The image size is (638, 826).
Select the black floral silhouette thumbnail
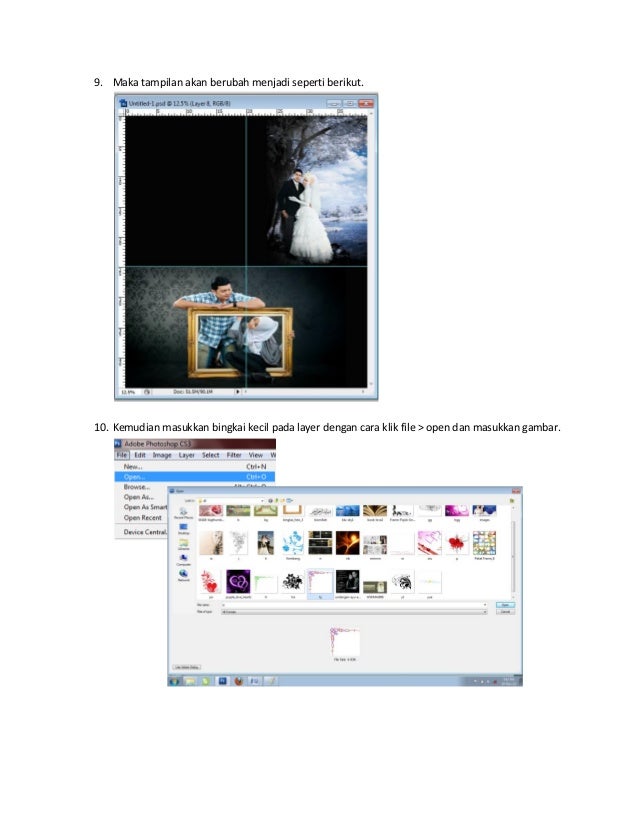click(293, 582)
